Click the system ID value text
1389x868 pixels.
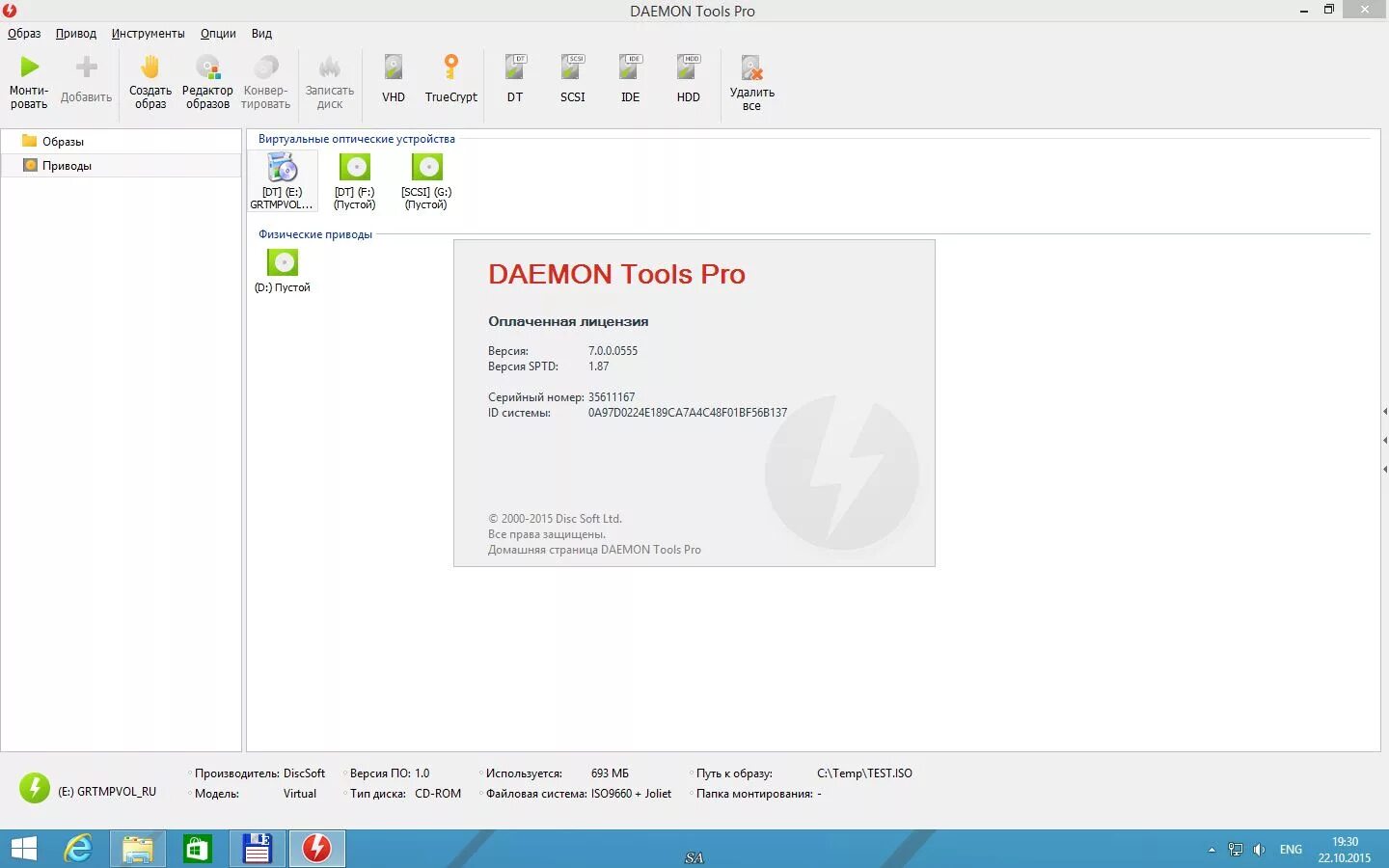[x=688, y=413]
